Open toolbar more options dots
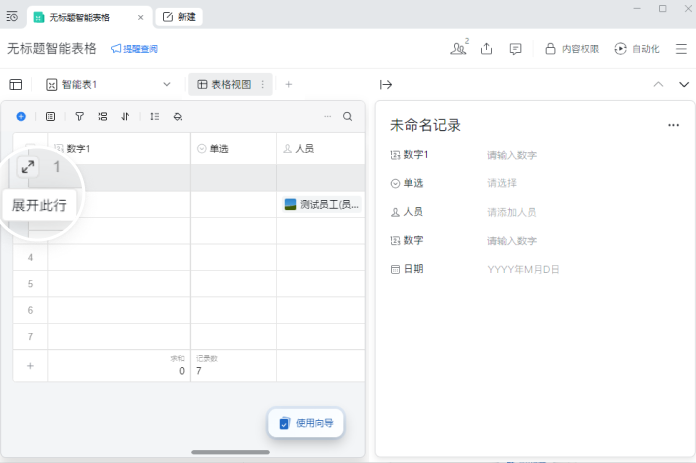696x463 pixels. [328, 116]
